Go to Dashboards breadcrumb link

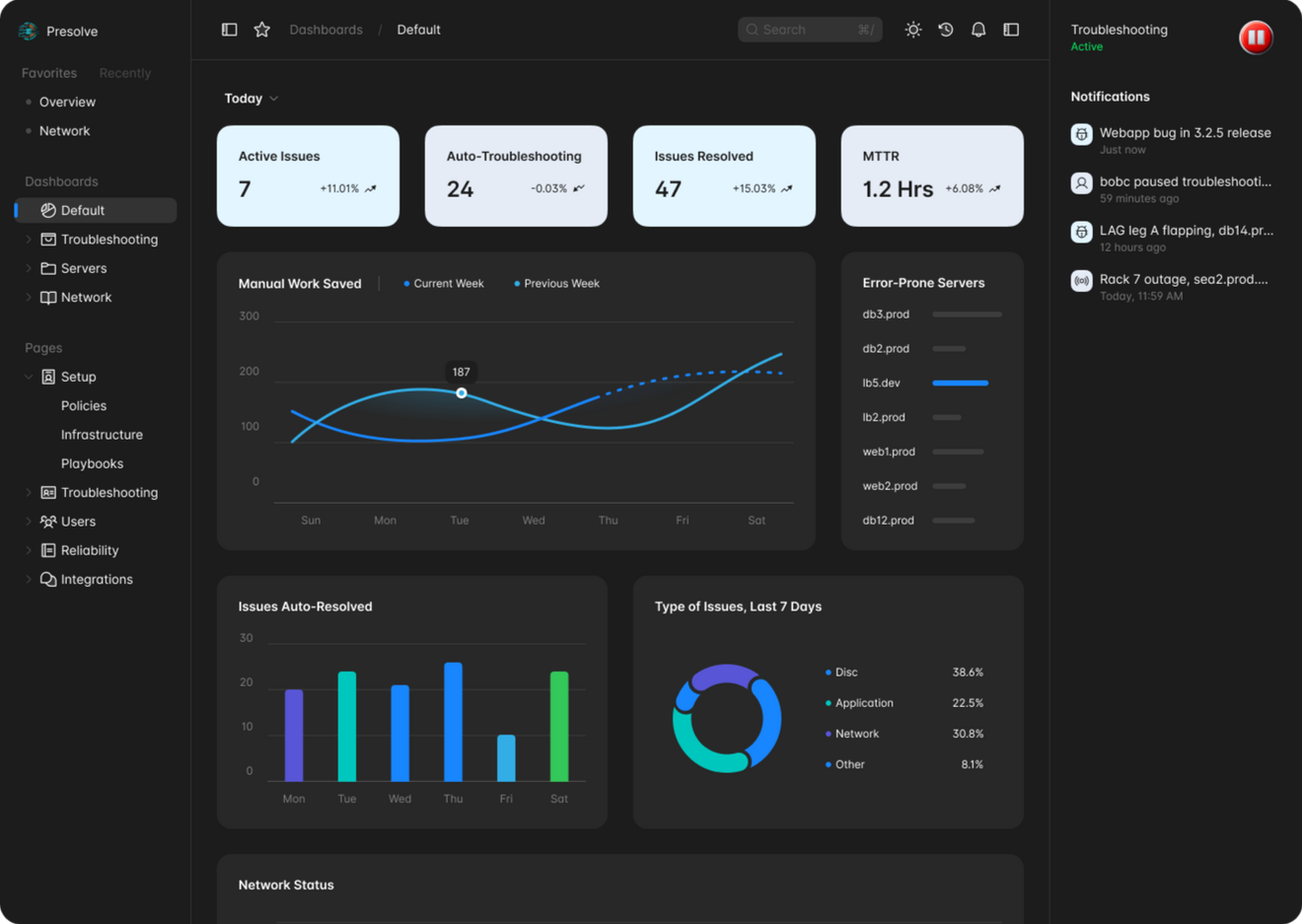pyautogui.click(x=325, y=30)
